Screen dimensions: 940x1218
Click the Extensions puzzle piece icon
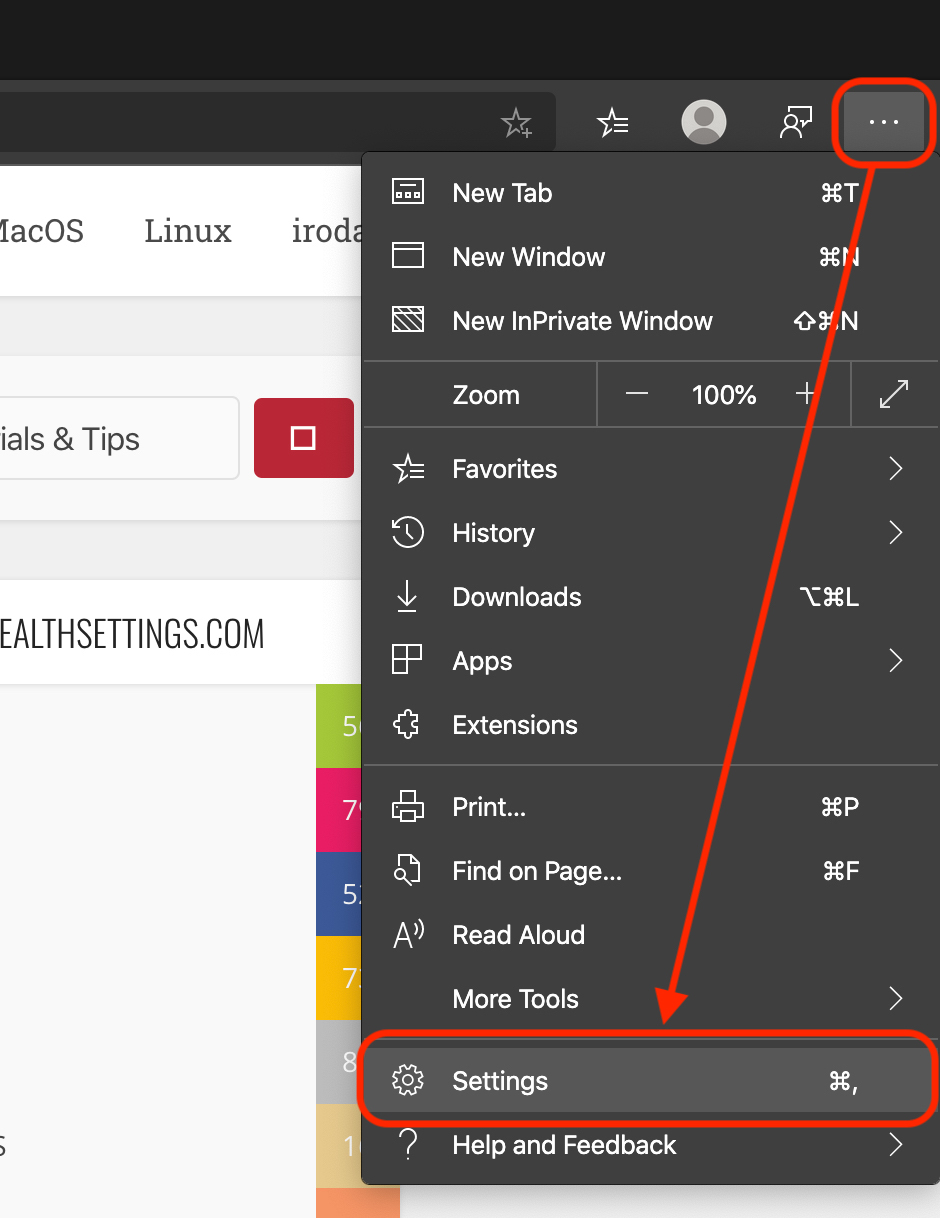click(407, 725)
